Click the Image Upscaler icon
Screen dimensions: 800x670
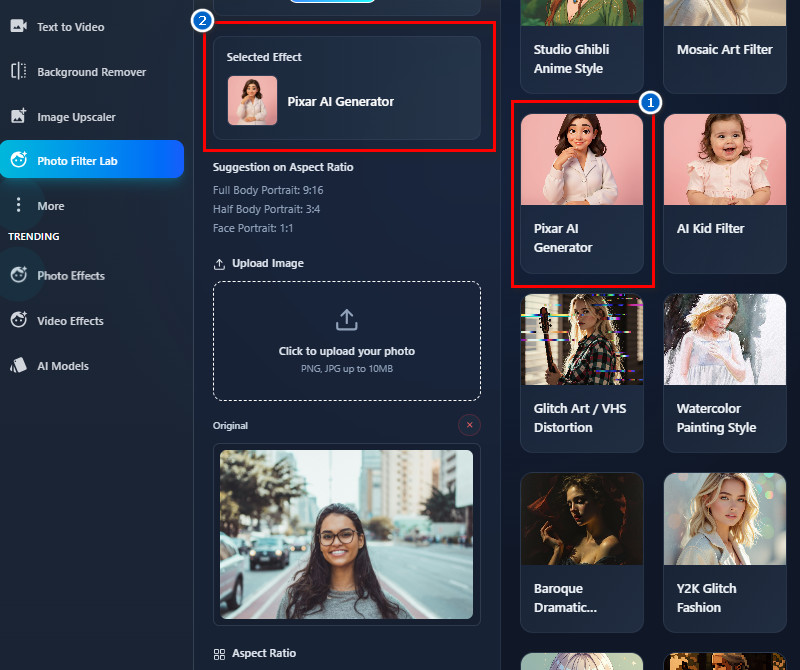pyautogui.click(x=18, y=116)
